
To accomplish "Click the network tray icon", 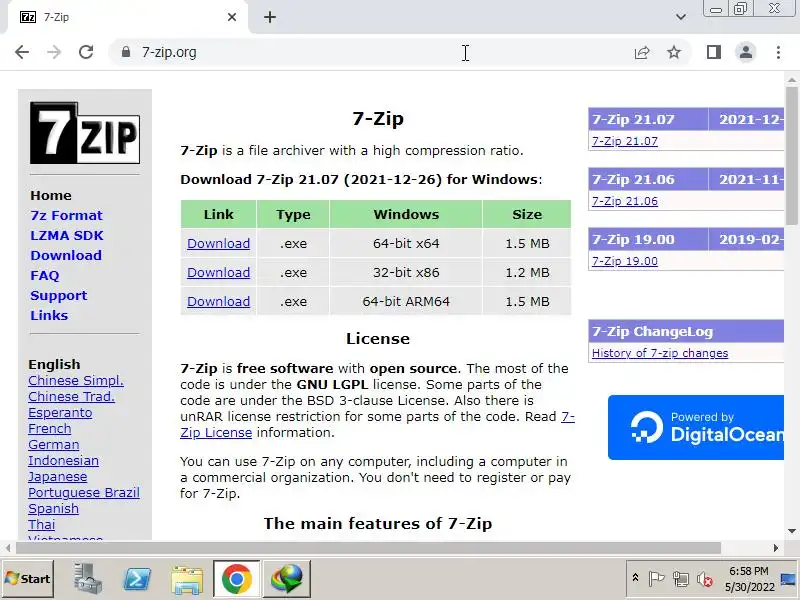I will pyautogui.click(x=680, y=579).
